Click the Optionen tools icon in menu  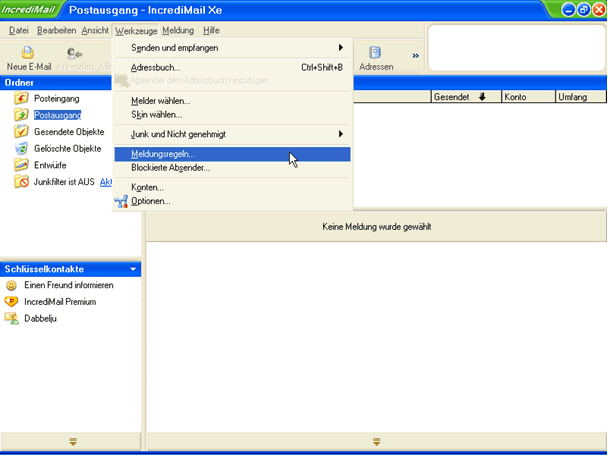point(121,201)
